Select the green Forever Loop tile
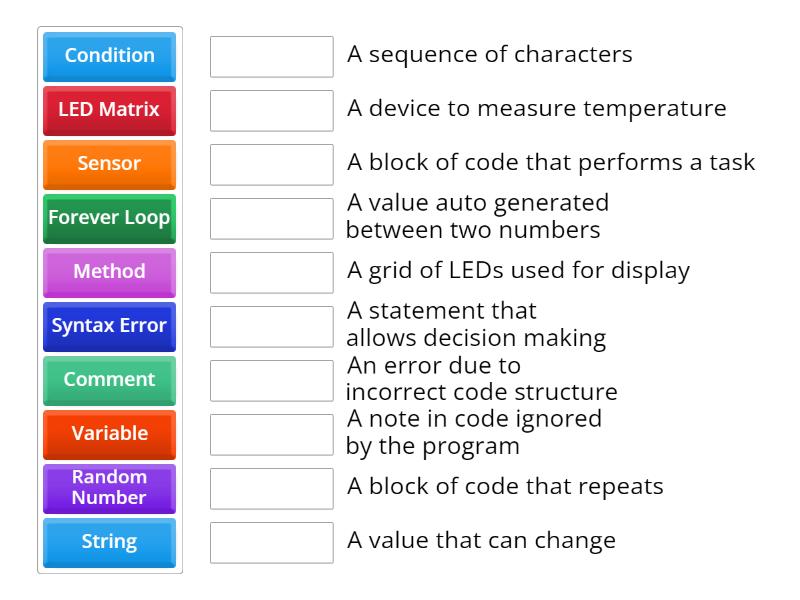The height and width of the screenshot is (600, 800). pos(109,218)
